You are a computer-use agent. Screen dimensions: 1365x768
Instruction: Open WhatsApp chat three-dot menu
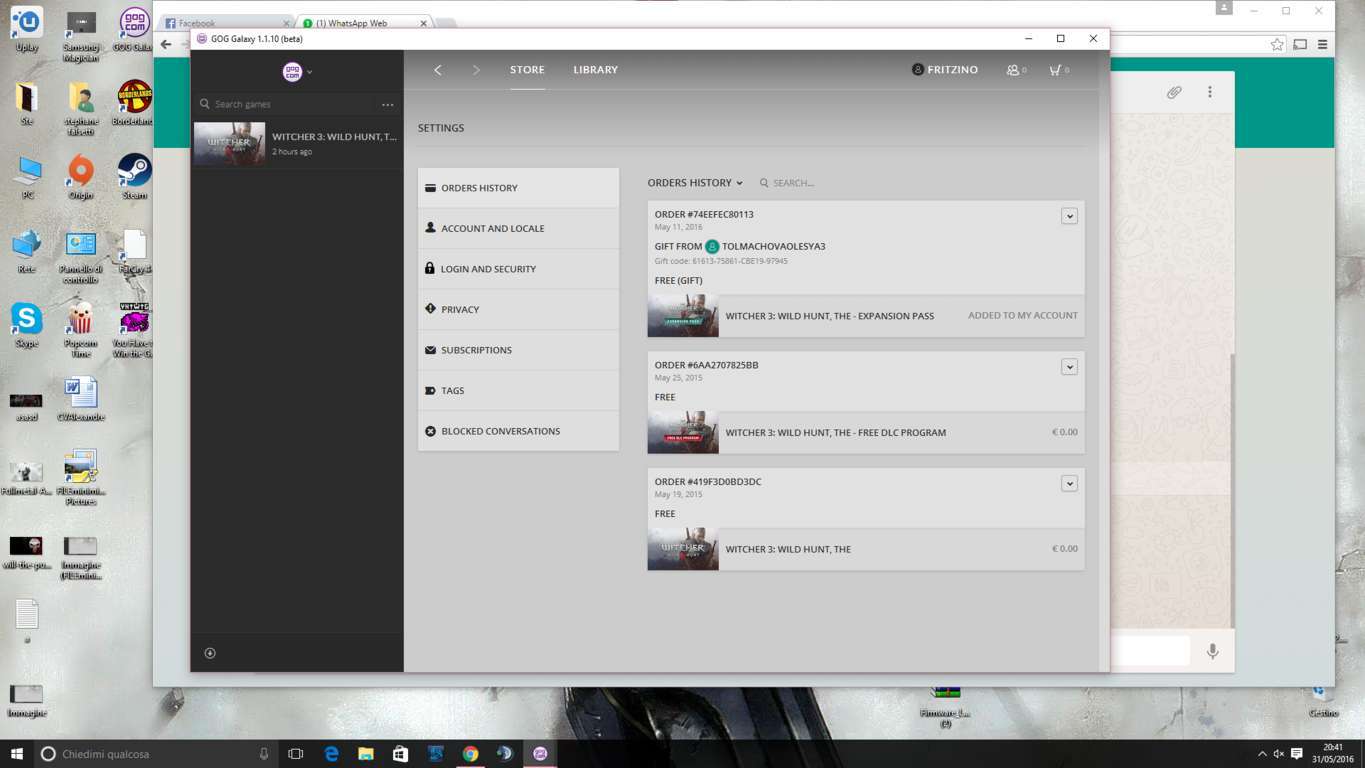(x=1209, y=92)
